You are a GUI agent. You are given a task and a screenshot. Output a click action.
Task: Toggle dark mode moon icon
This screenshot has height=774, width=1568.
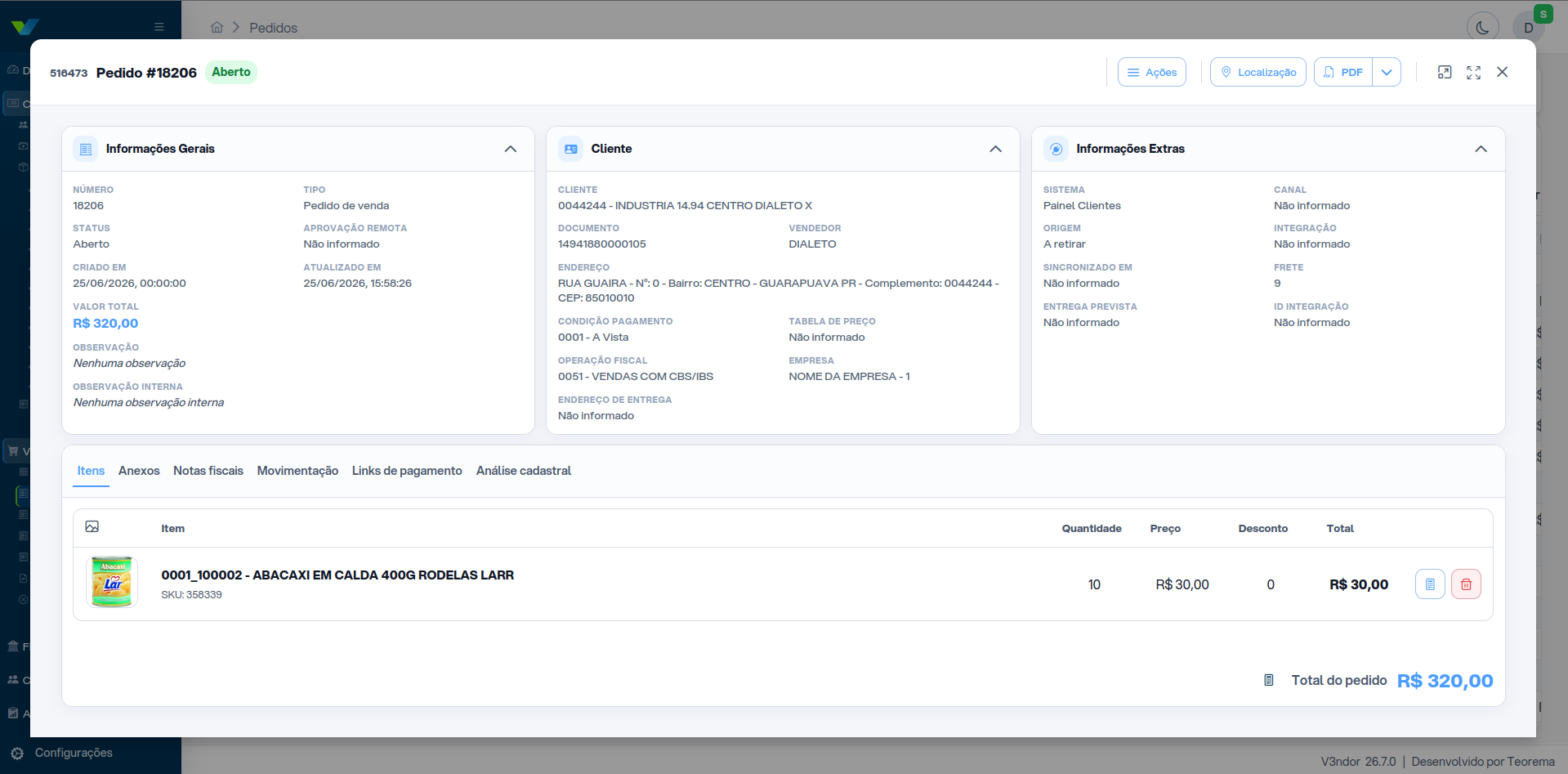pyautogui.click(x=1482, y=28)
